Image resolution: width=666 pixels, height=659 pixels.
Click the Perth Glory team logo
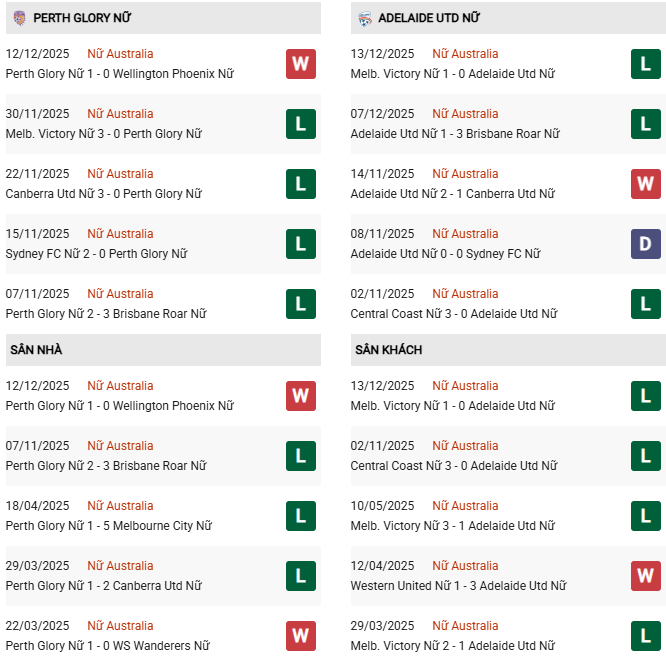tap(19, 18)
